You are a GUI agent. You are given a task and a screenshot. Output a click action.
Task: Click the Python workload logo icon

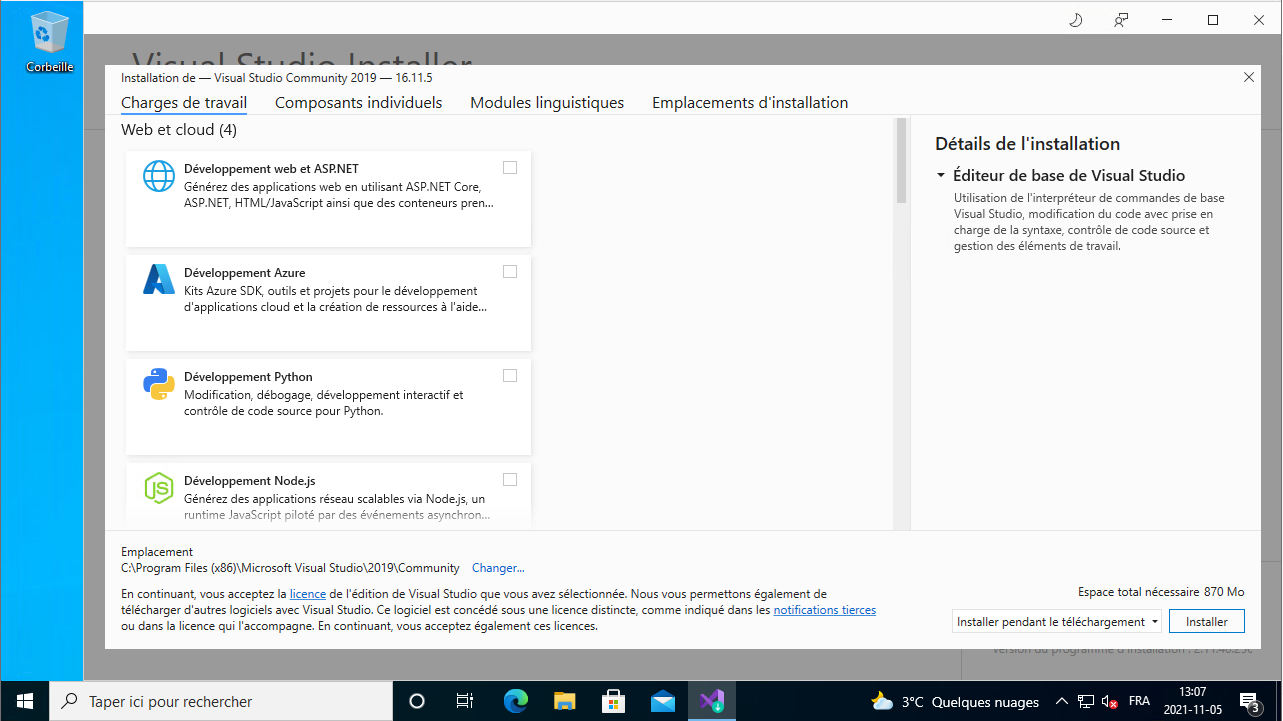click(x=159, y=384)
